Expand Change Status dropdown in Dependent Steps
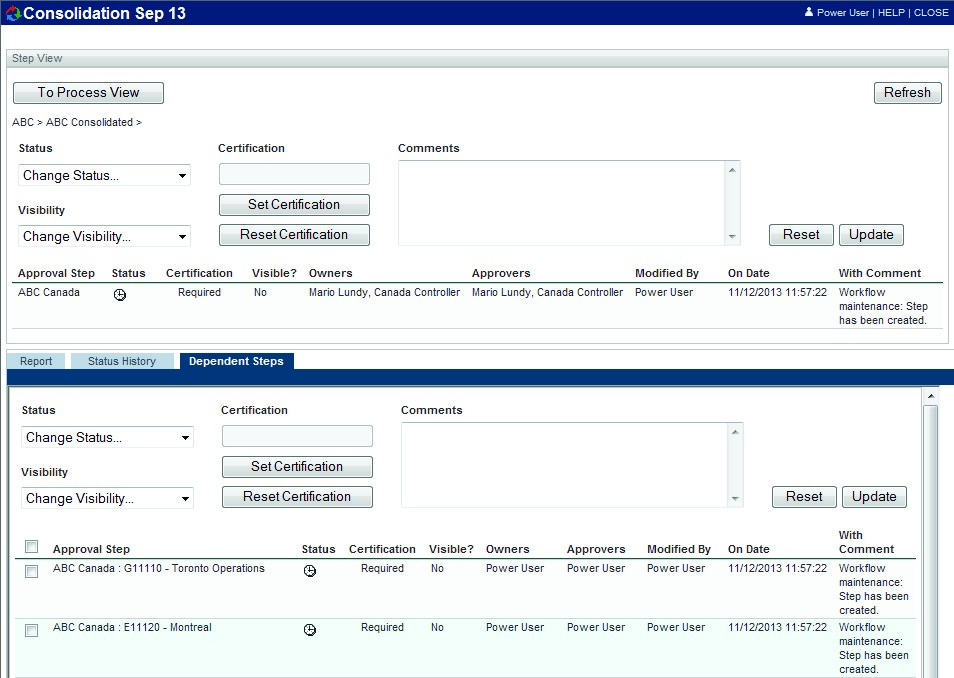Viewport: 954px width, 678px height. (107, 438)
